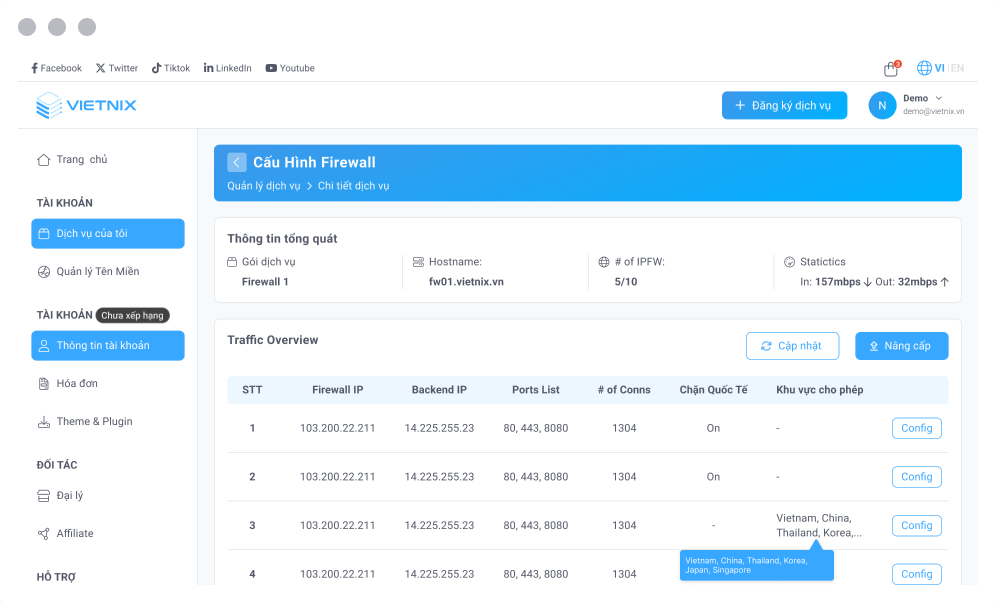This screenshot has width=996, height=603.
Task: Go to Trang chủ in sidebar
Action: (x=81, y=159)
